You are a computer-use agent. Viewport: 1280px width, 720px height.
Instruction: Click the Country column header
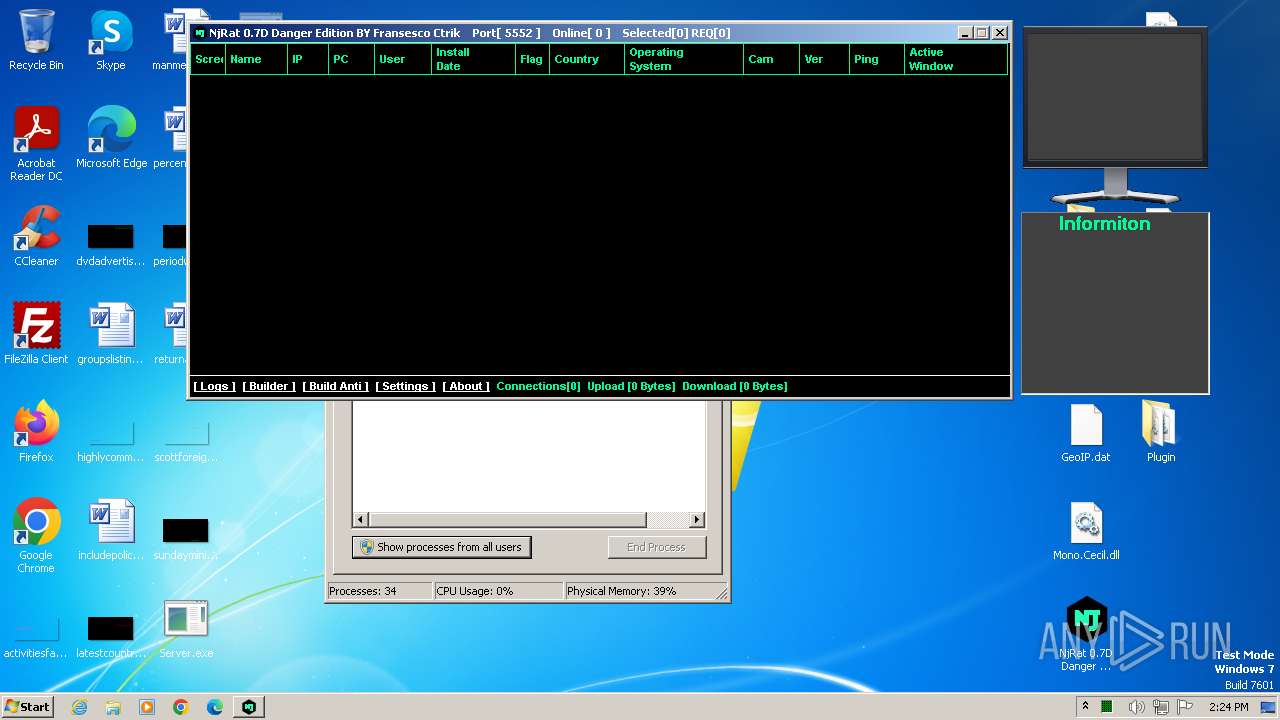(x=586, y=59)
